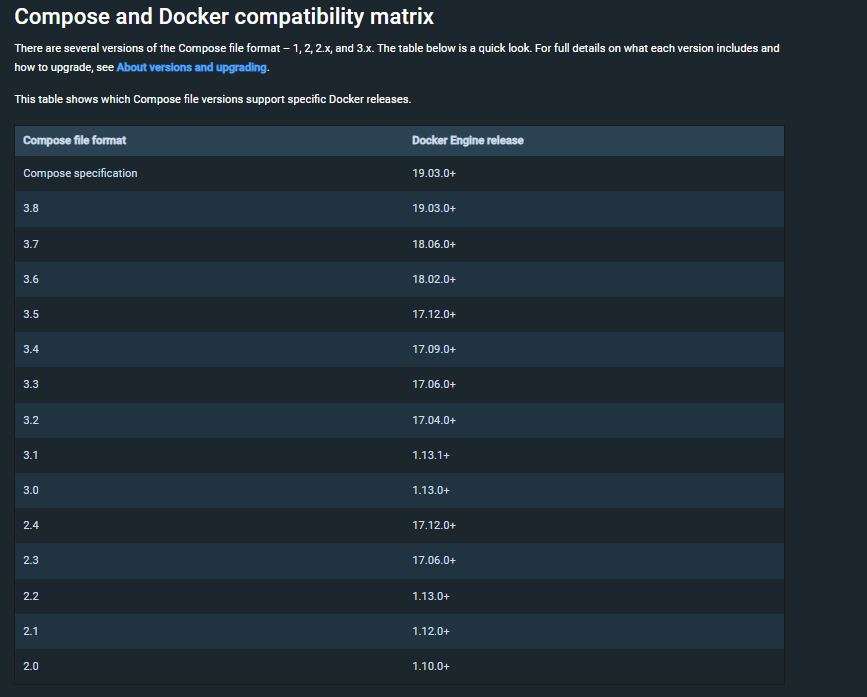Select version 2.0 at the table bottom

31,666
